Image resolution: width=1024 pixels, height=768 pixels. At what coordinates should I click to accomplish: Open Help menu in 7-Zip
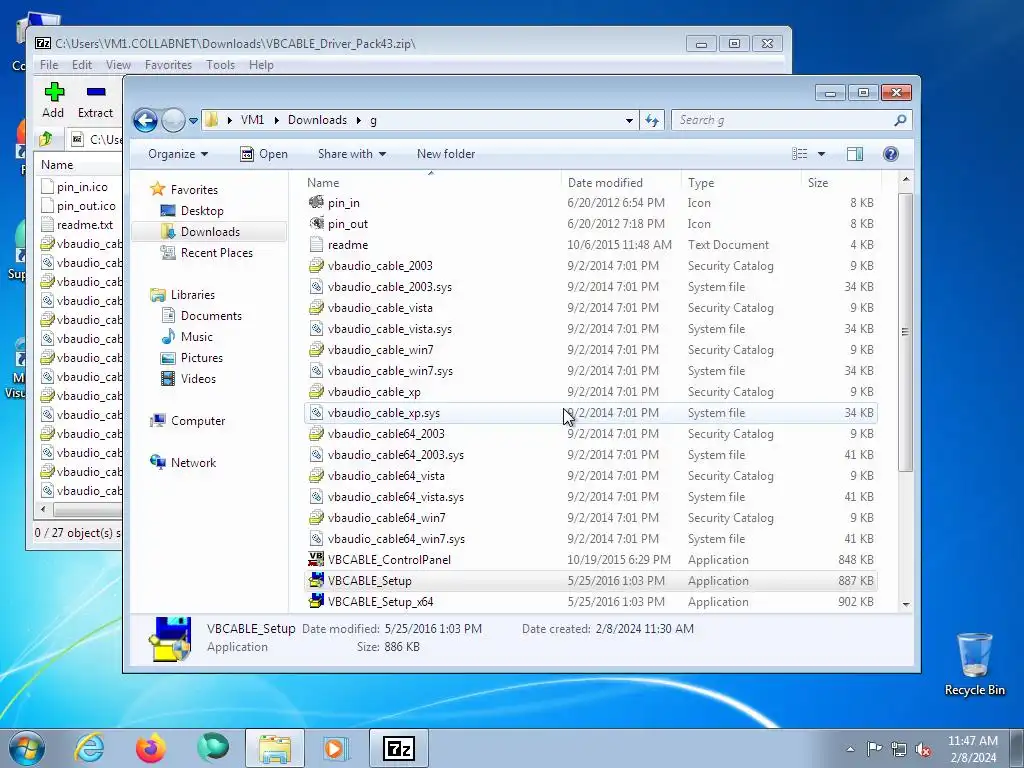click(261, 65)
